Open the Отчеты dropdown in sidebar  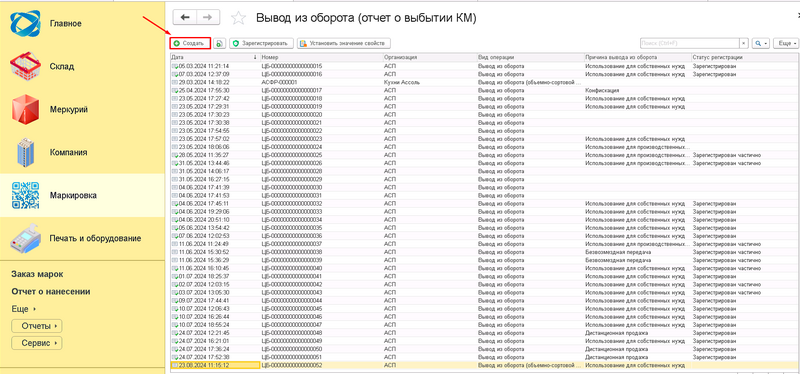(36, 326)
